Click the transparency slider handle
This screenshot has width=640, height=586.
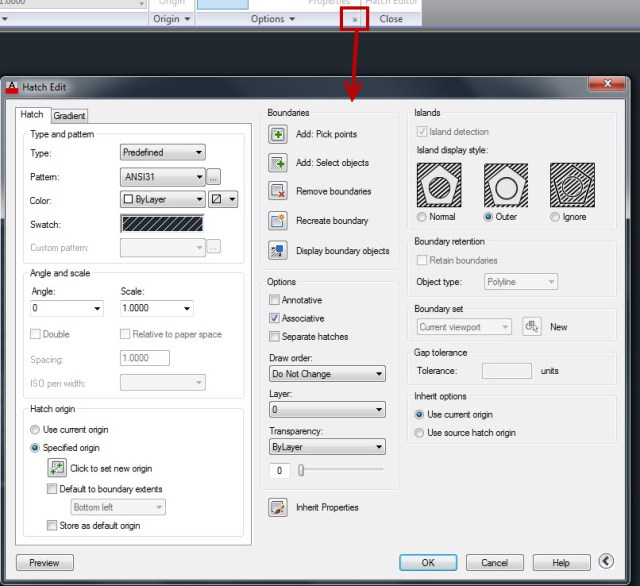click(x=301, y=470)
